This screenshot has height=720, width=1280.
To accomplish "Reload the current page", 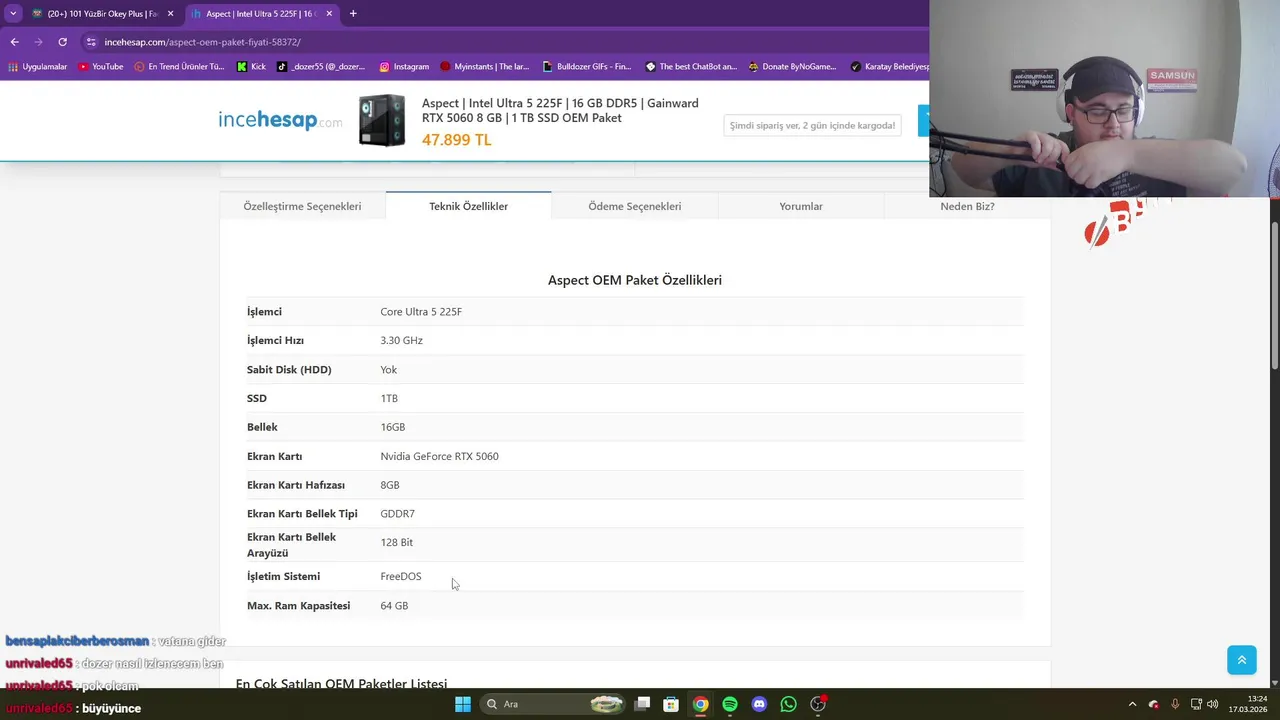I will [62, 42].
